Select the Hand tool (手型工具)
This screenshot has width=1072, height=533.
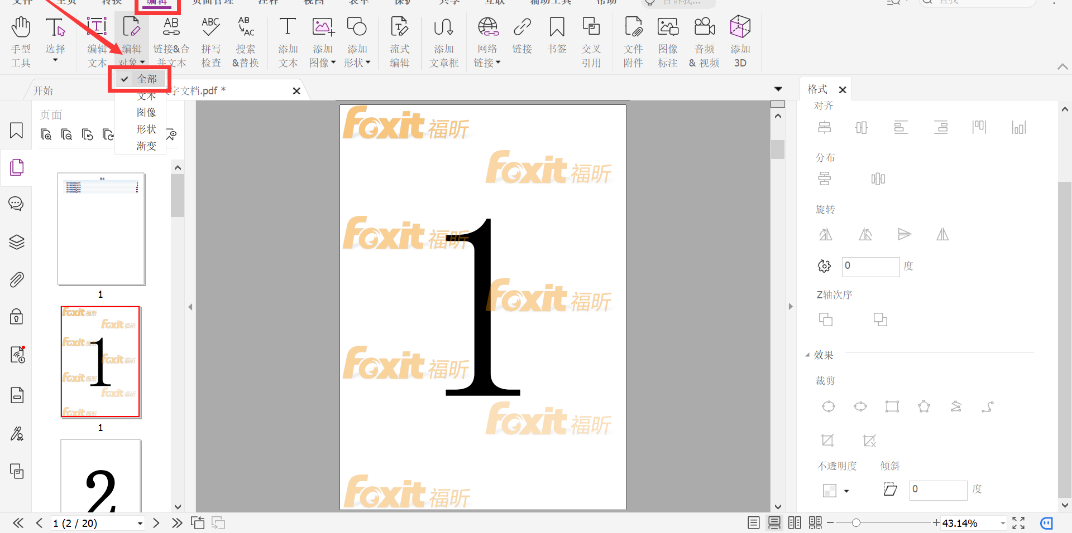click(x=20, y=40)
